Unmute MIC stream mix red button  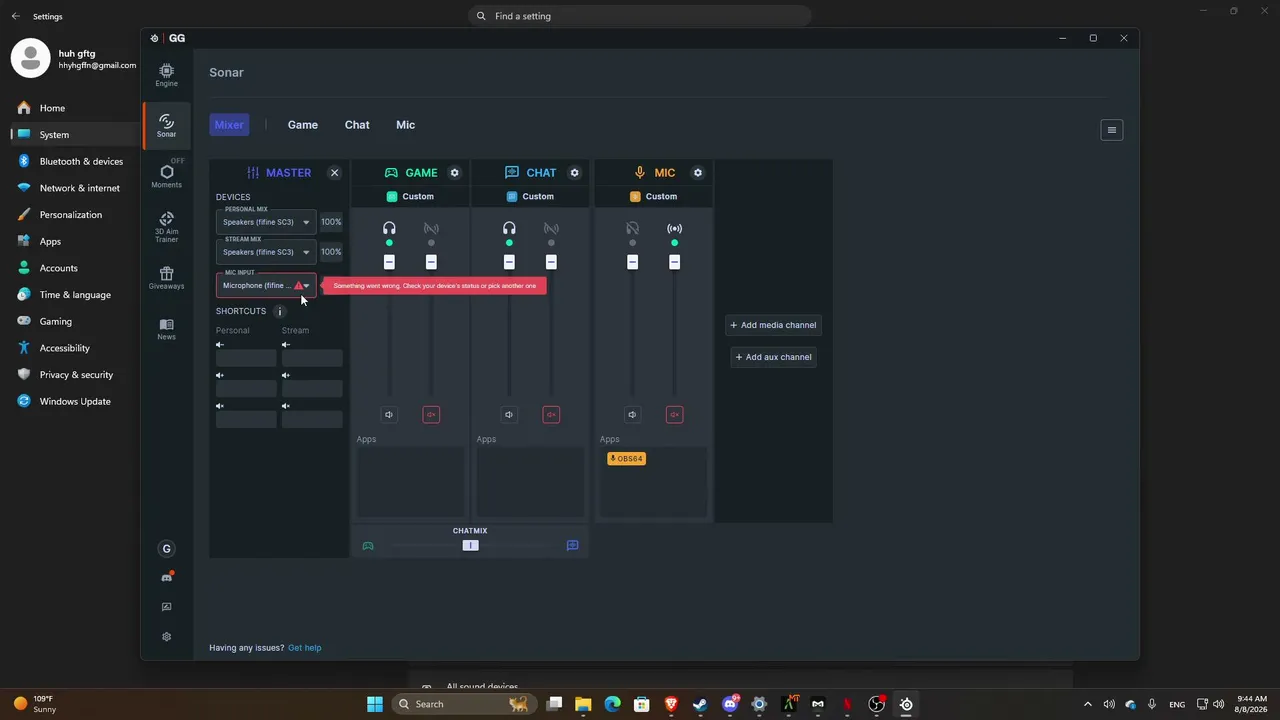(674, 414)
